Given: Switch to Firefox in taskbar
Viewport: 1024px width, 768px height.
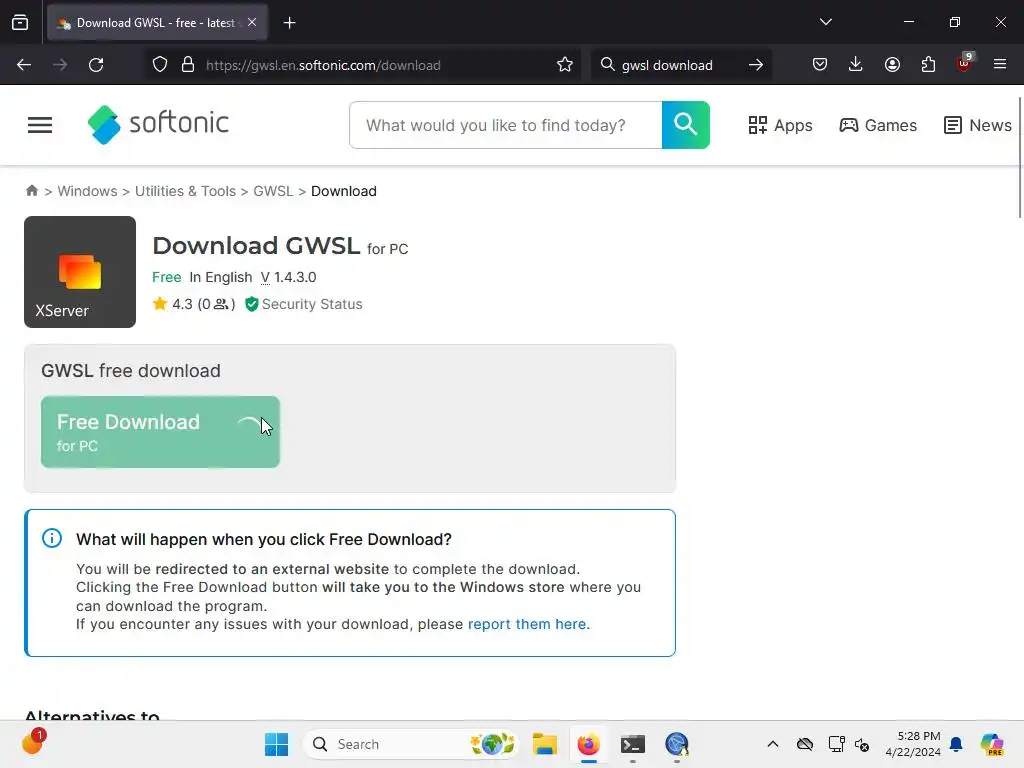Looking at the screenshot, I should (x=588, y=744).
